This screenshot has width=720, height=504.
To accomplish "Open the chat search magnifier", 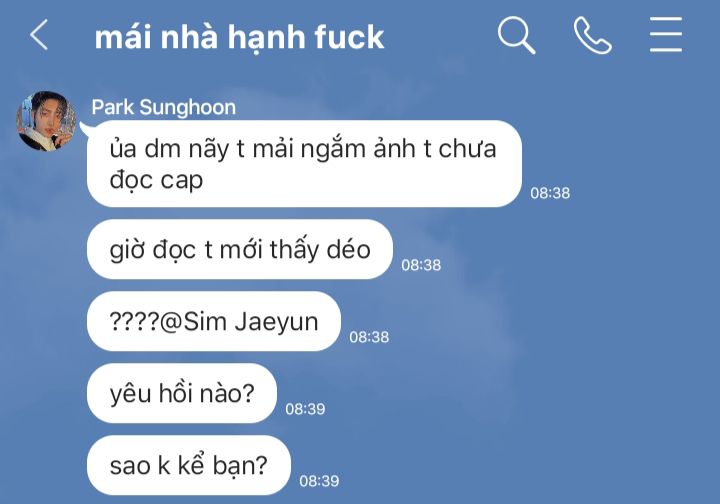I will [x=517, y=35].
